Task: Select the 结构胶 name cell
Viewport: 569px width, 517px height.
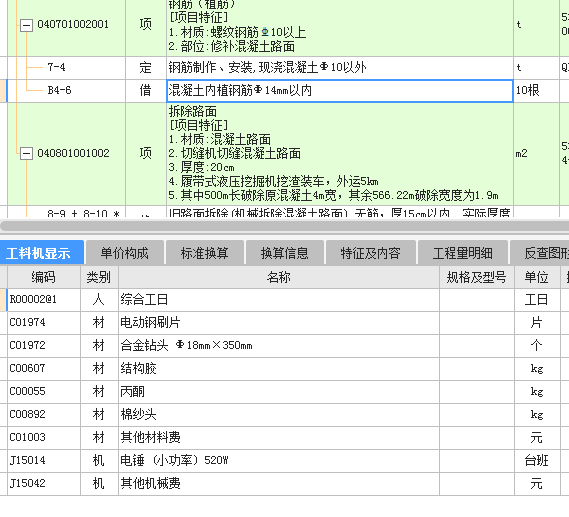Action: (x=279, y=369)
